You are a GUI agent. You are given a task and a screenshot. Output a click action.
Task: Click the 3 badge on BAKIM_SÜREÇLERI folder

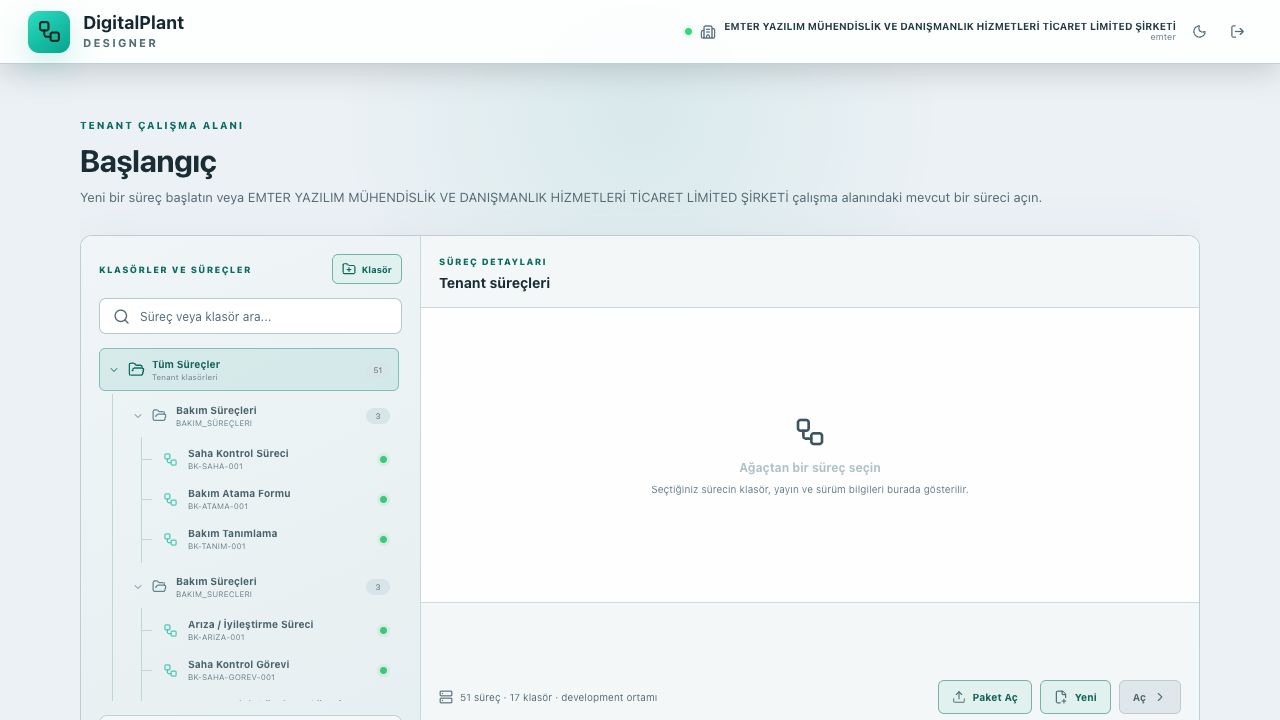[378, 416]
